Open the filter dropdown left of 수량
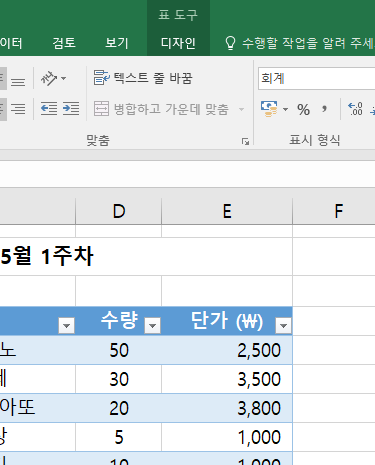375x465 pixels. click(x=66, y=325)
